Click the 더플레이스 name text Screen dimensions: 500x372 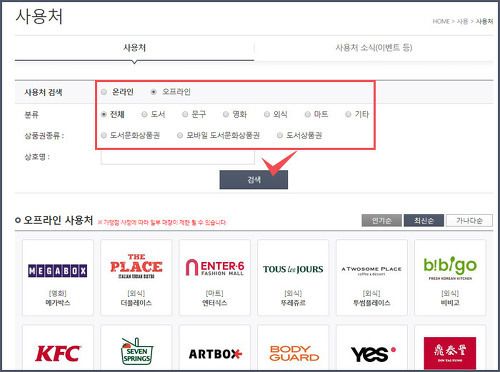pyautogui.click(x=136, y=303)
